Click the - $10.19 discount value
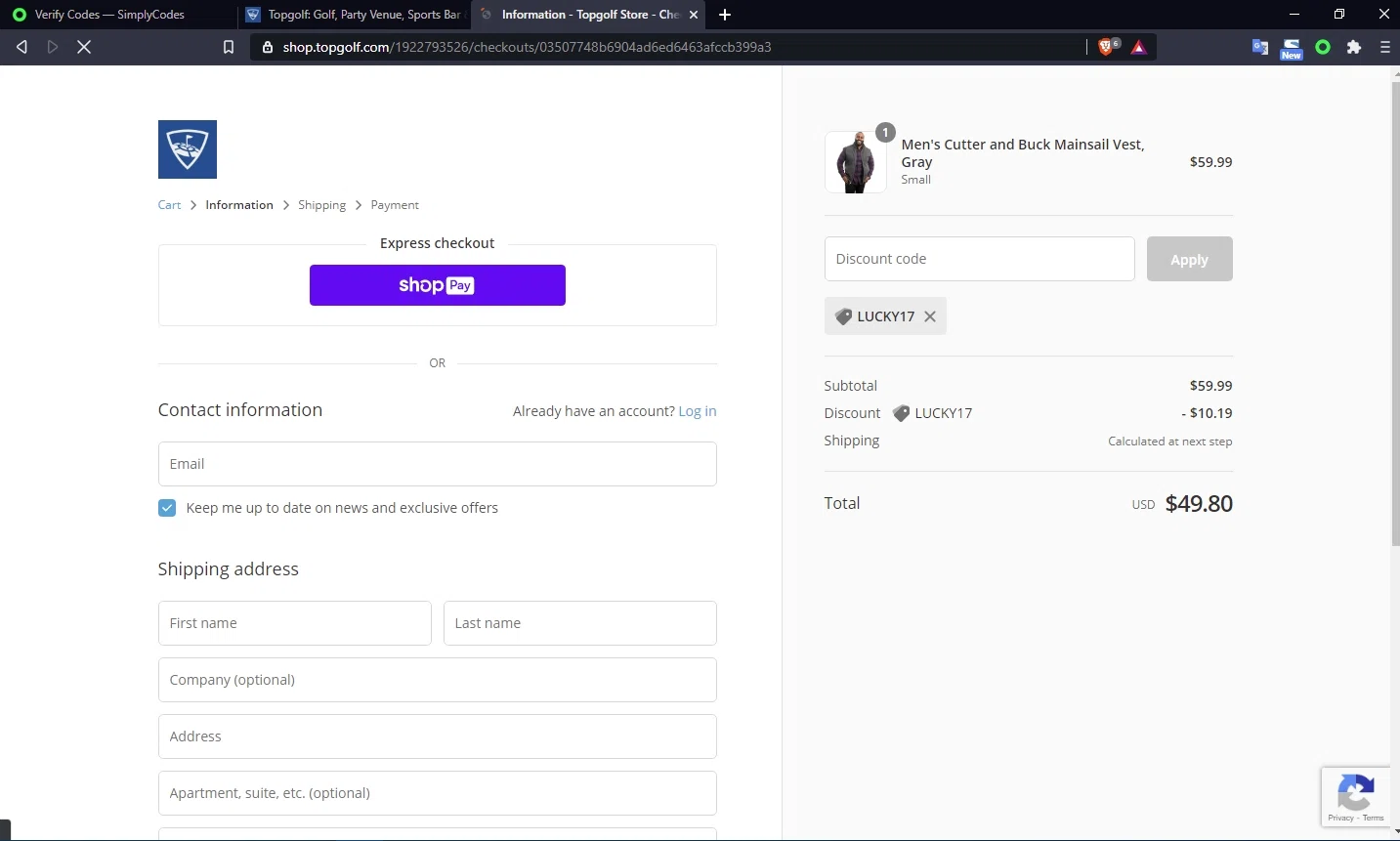Viewport: 1400px width, 841px height. (1207, 413)
